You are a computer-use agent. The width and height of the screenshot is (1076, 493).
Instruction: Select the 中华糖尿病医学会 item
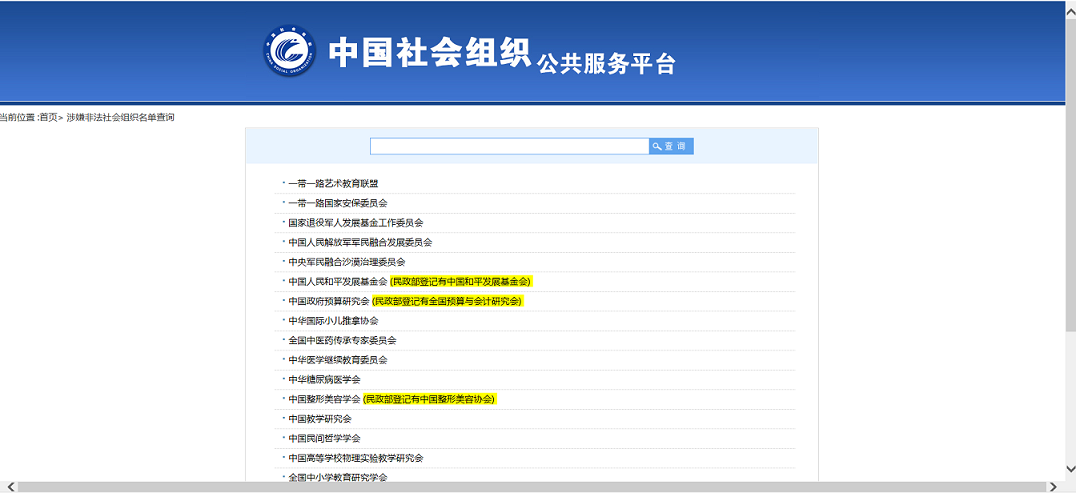[x=324, y=380]
